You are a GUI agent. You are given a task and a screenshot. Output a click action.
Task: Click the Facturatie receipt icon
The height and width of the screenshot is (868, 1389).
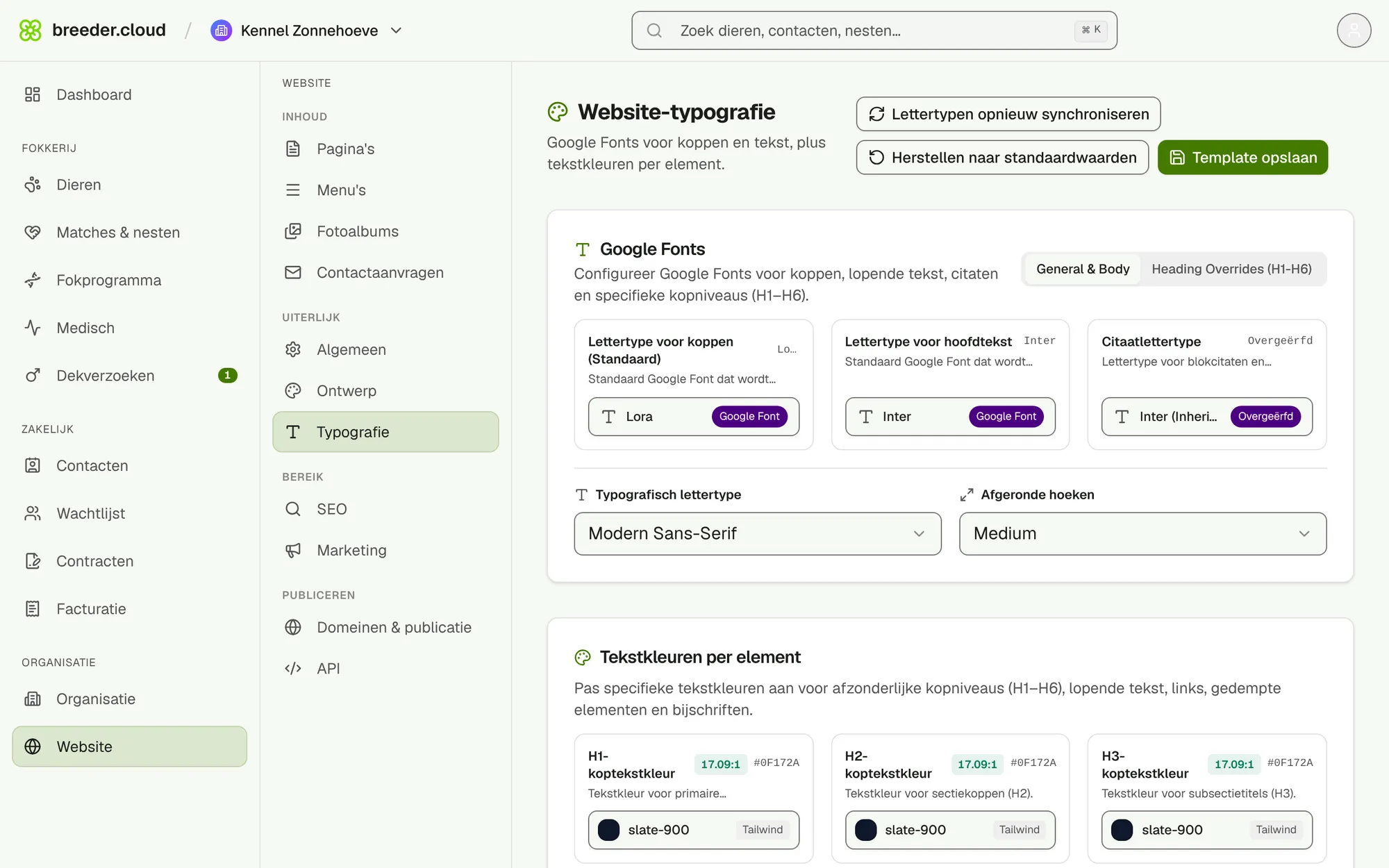click(33, 609)
